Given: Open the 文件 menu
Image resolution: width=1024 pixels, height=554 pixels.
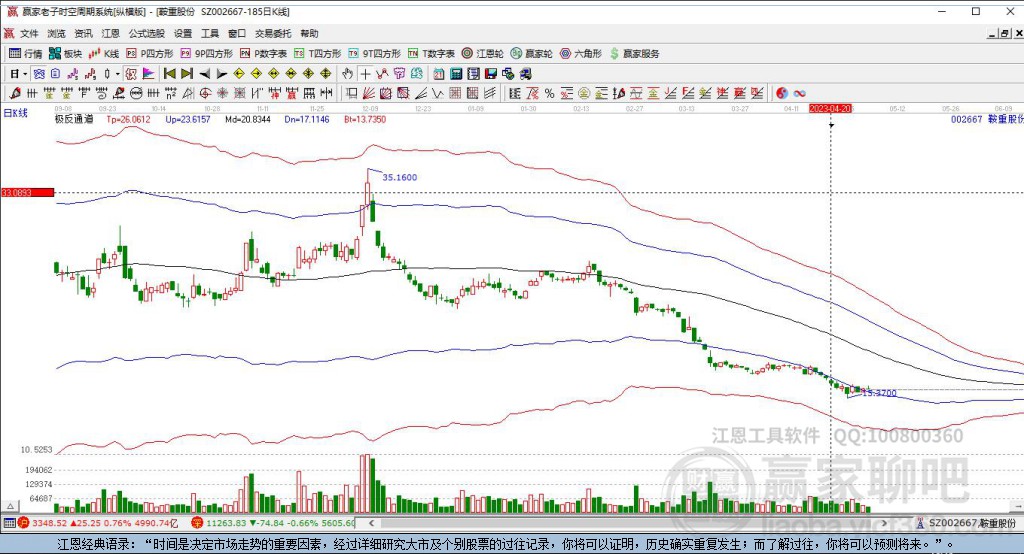Looking at the screenshot, I should (29, 33).
